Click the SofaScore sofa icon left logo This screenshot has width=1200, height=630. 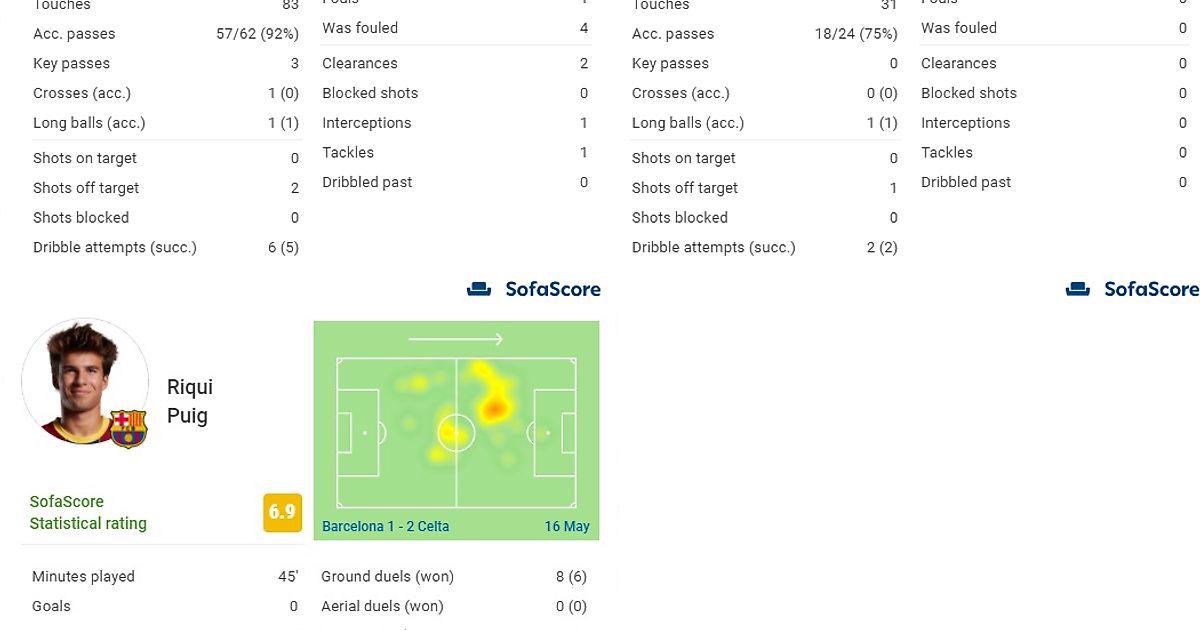[x=479, y=289]
